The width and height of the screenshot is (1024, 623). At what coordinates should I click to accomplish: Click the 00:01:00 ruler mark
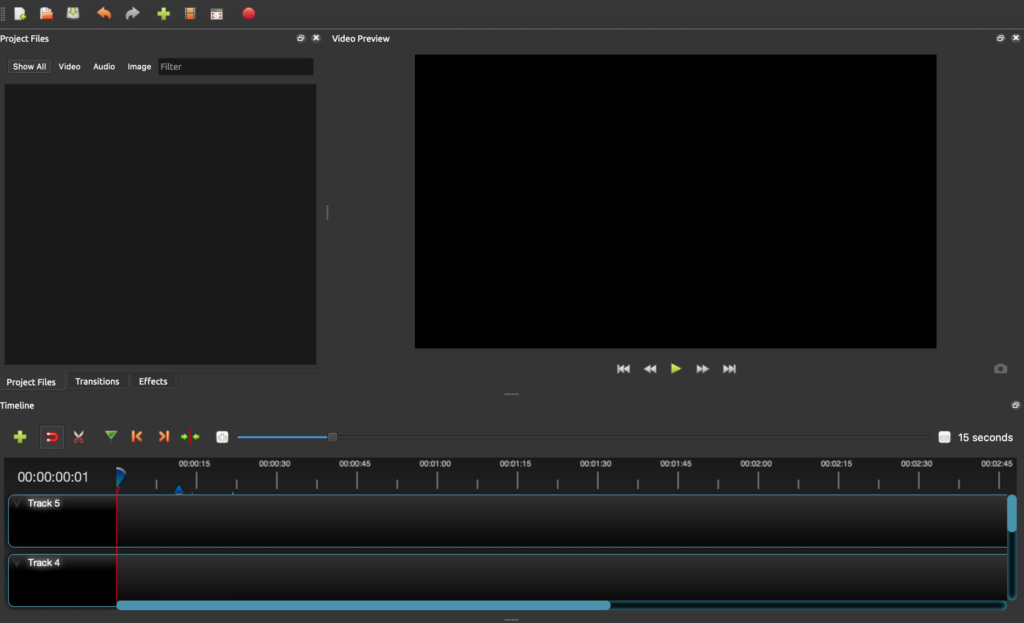tap(435, 464)
